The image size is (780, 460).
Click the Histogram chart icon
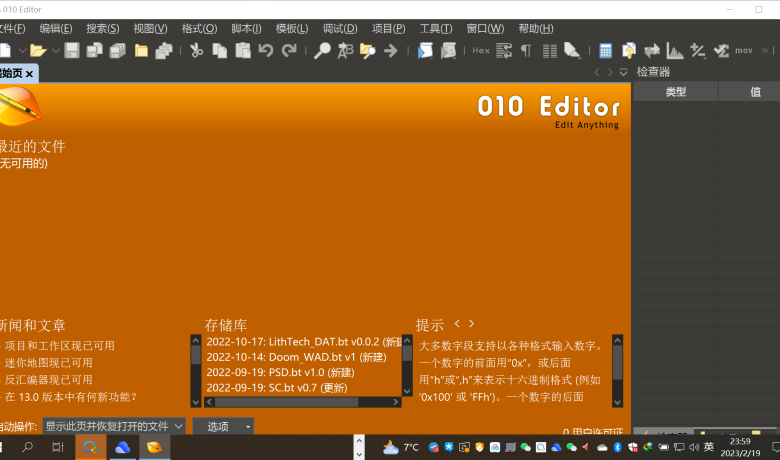675,50
